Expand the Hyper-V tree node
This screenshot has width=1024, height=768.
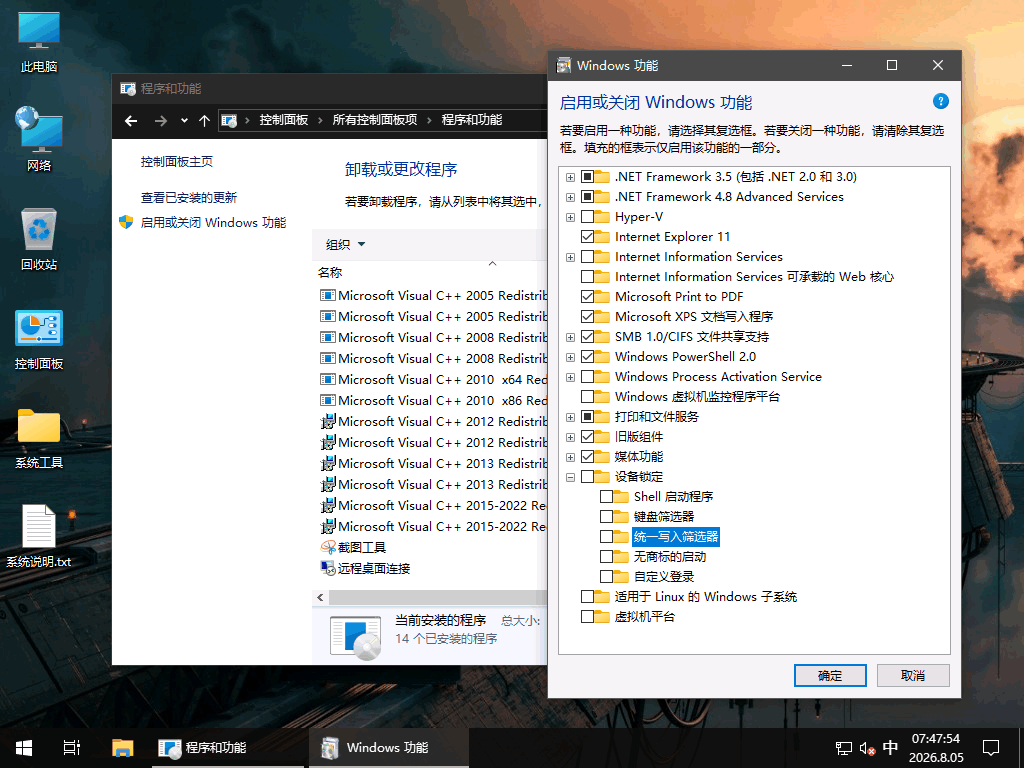click(x=570, y=217)
